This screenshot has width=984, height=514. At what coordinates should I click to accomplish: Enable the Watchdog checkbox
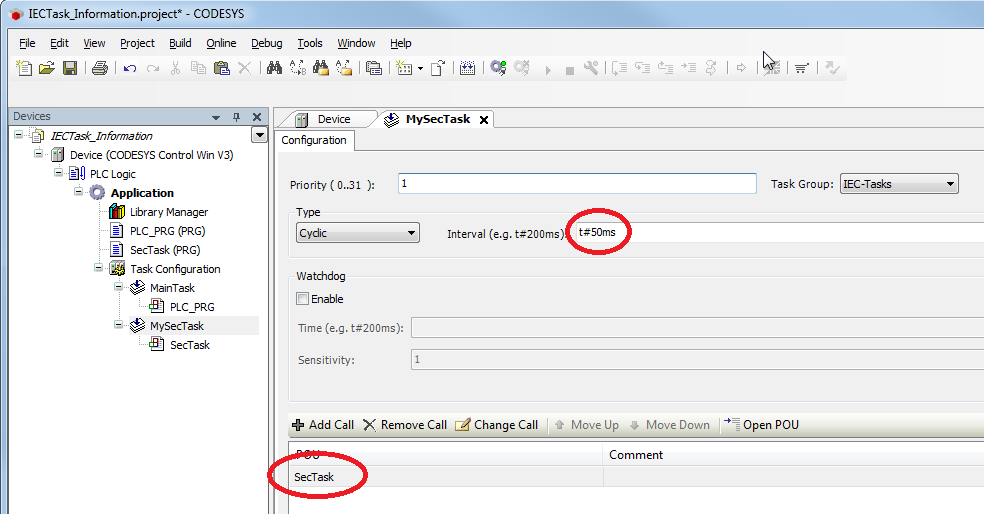coord(303,299)
